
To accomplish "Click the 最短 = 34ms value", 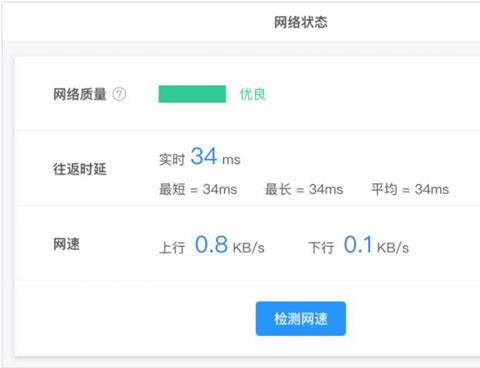I will [198, 189].
